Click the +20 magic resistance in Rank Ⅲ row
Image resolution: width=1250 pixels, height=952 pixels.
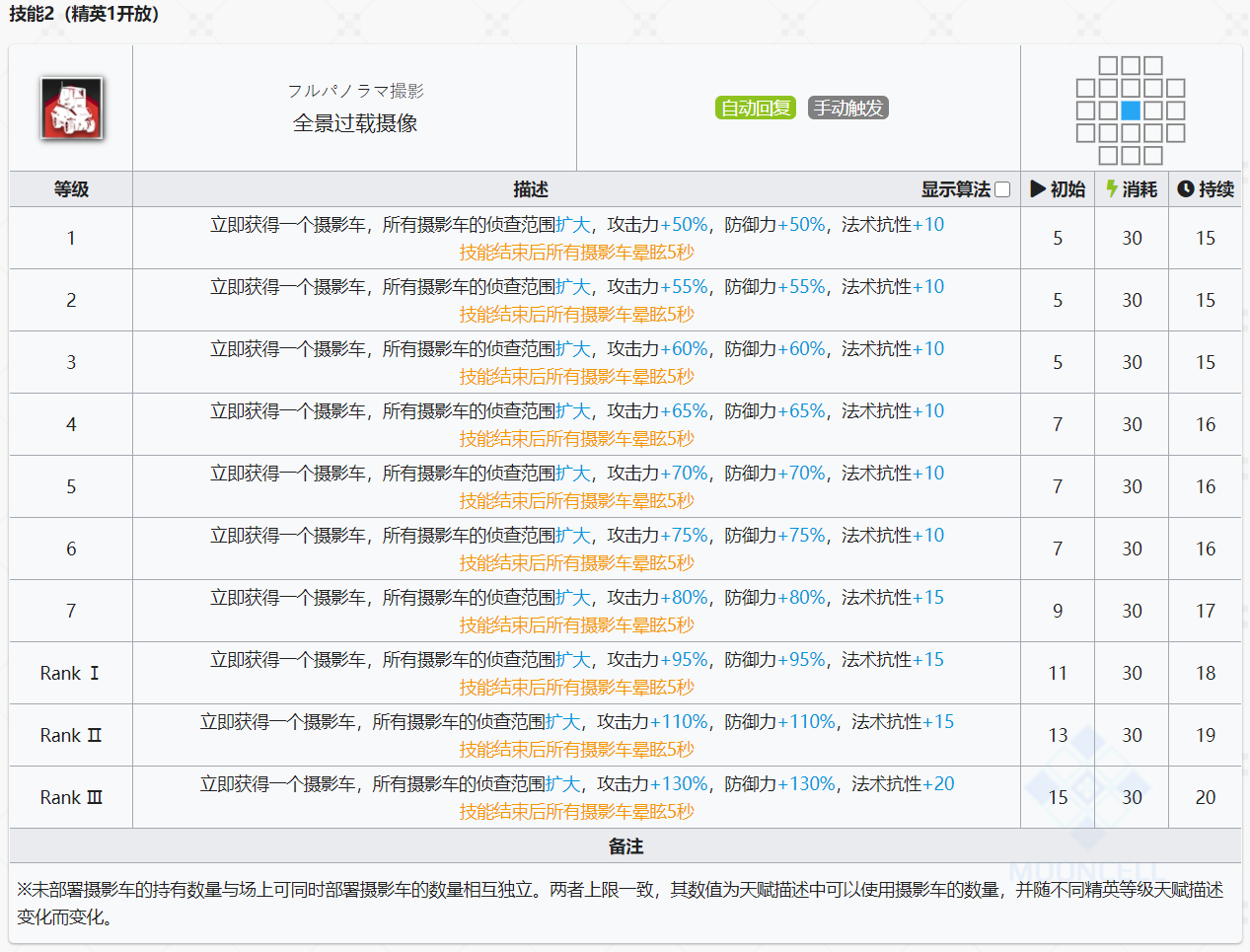[938, 784]
